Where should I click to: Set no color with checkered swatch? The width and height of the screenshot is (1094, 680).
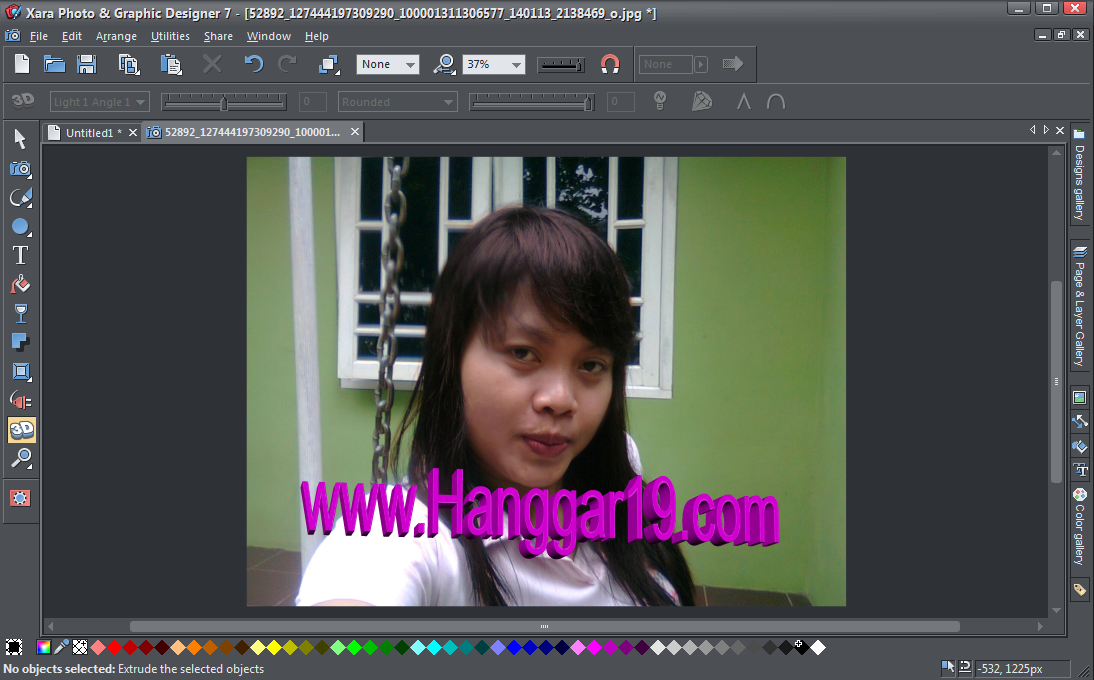[80, 647]
